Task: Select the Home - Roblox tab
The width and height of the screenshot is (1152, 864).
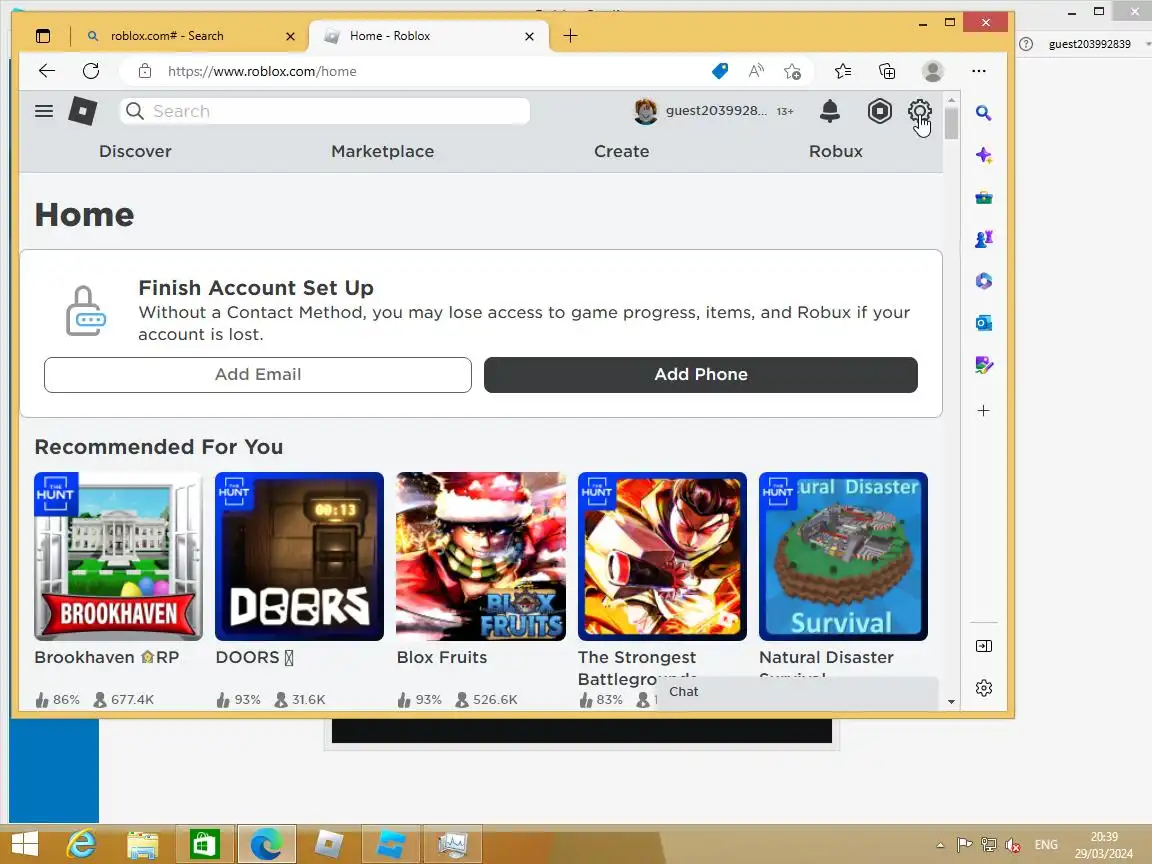Action: click(x=428, y=35)
